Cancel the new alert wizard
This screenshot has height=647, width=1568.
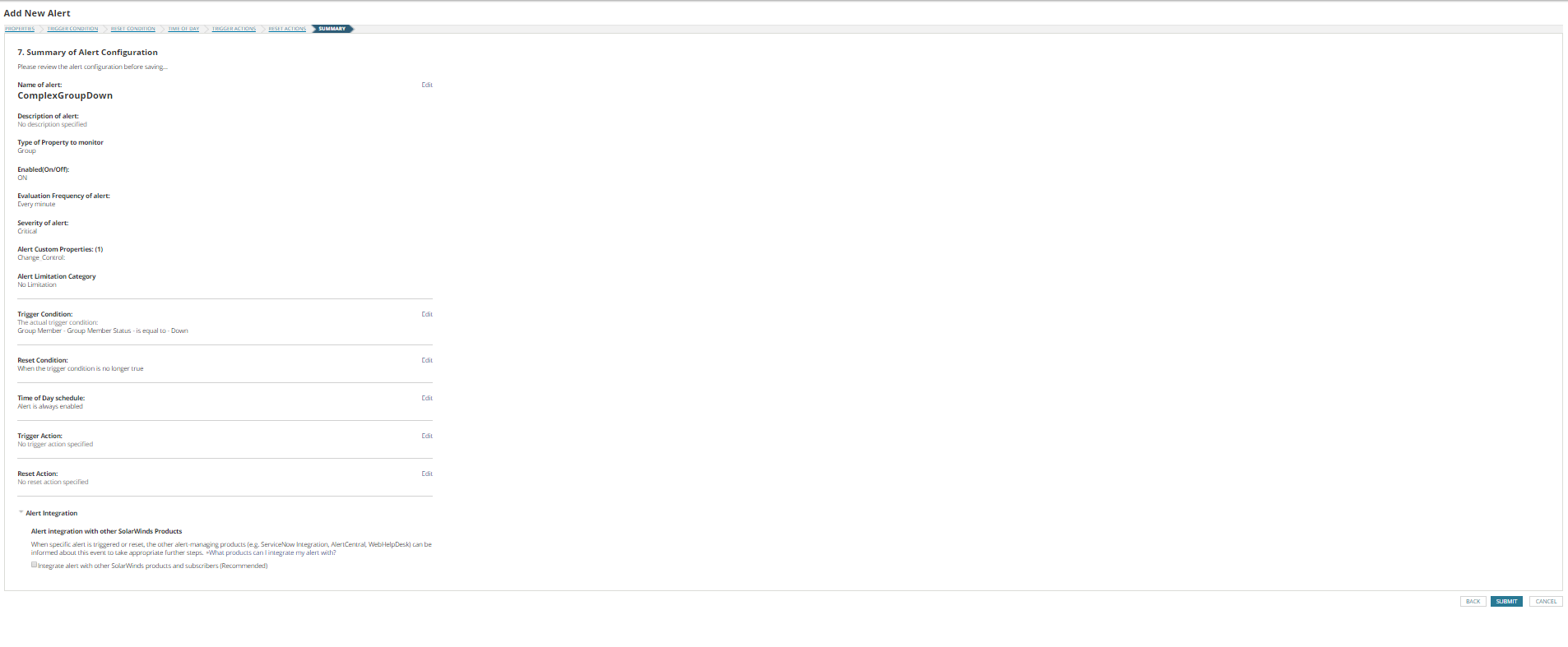1546,602
